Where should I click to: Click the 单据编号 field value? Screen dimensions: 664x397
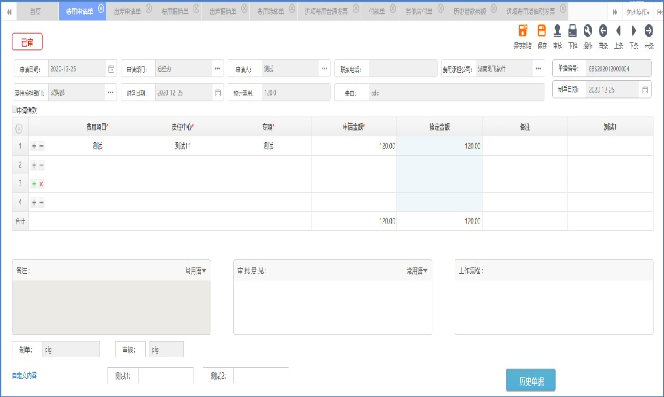618,69
